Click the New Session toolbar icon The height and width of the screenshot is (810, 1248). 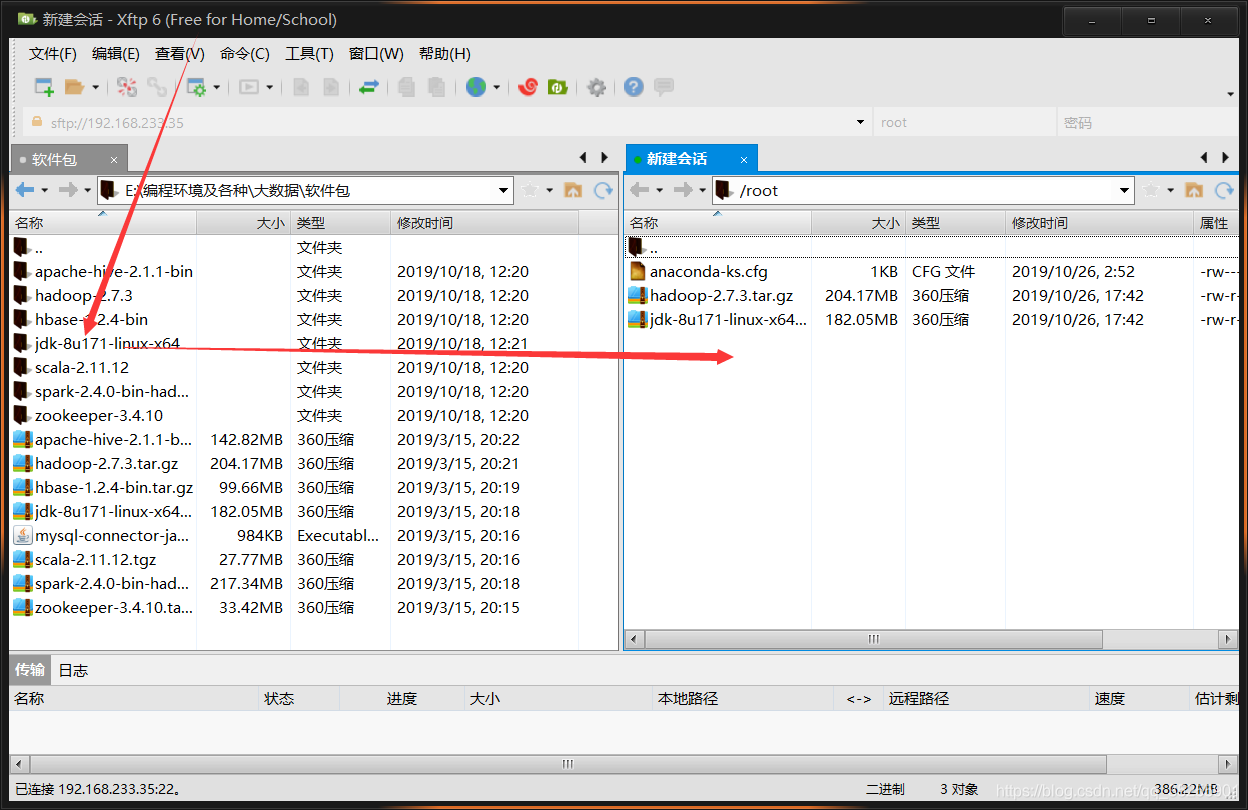point(44,87)
